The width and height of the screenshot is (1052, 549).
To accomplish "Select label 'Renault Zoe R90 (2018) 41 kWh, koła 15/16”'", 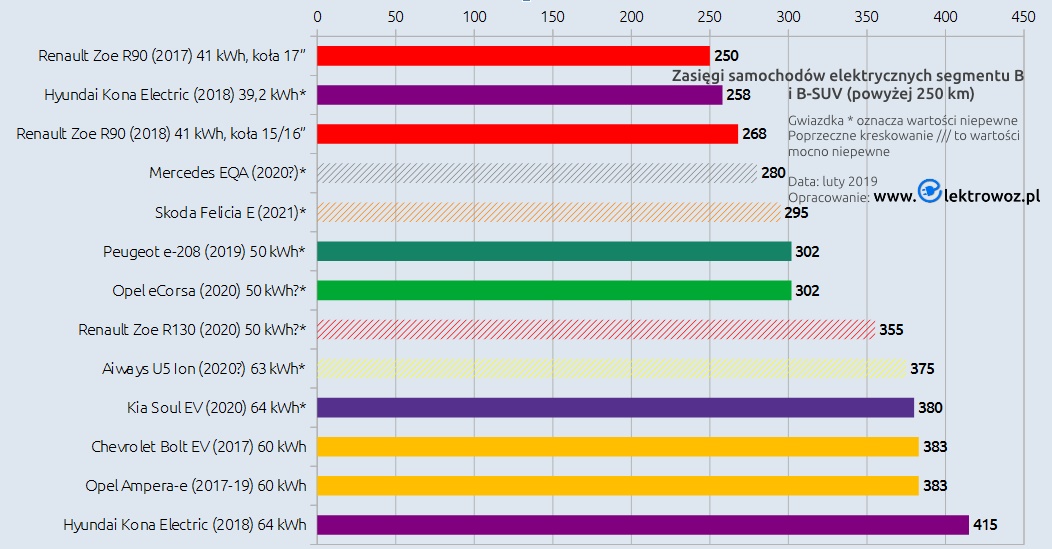I will pyautogui.click(x=161, y=134).
